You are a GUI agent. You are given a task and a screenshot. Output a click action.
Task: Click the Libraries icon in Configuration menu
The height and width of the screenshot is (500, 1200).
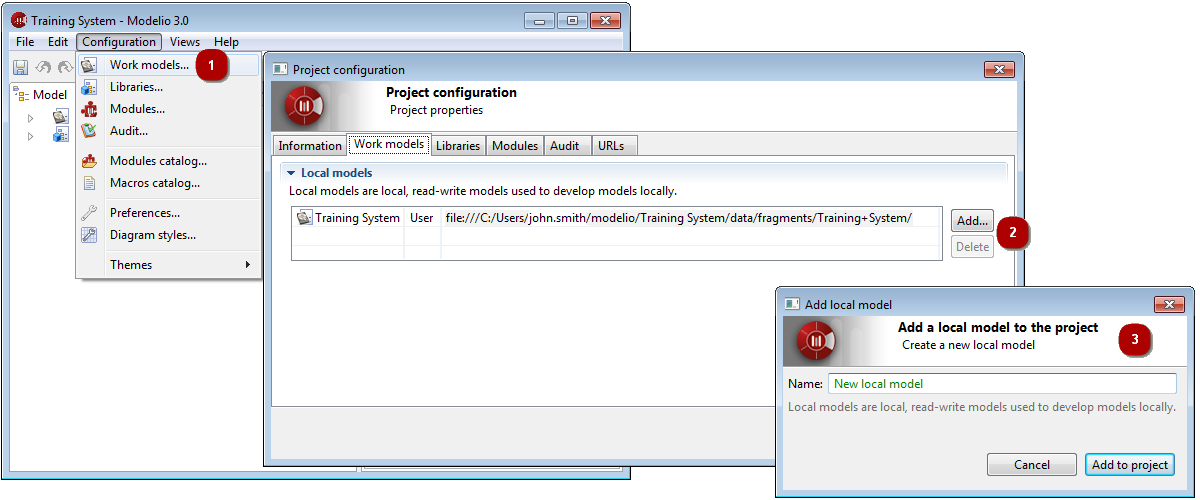[89, 87]
